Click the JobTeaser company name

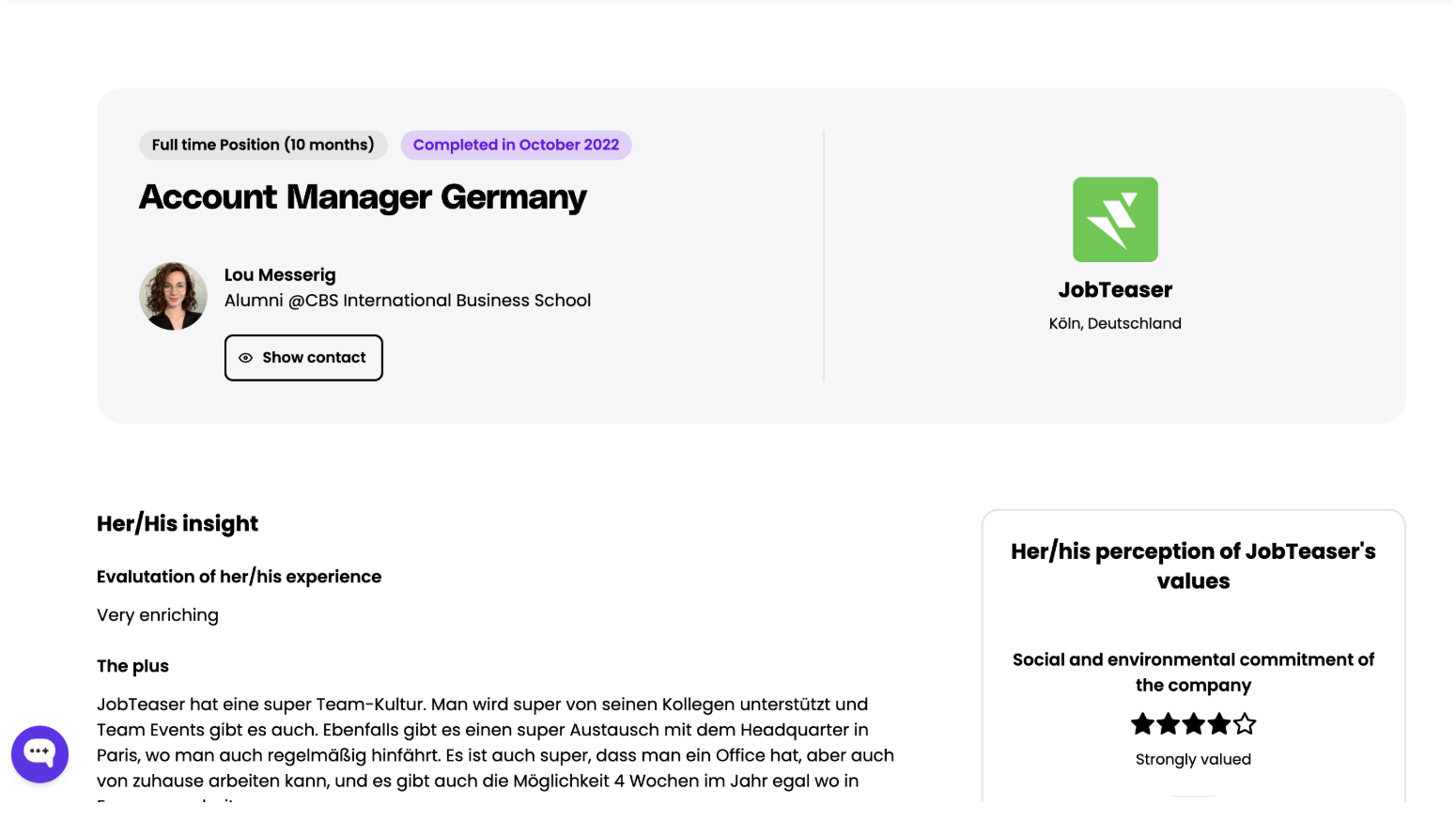click(x=1115, y=290)
